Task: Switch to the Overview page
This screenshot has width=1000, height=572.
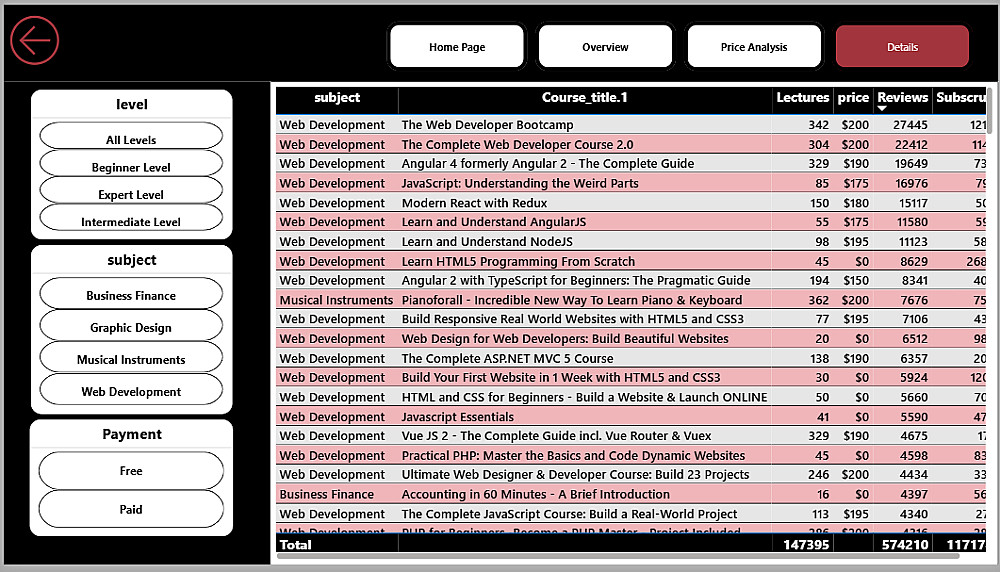Action: tap(605, 47)
